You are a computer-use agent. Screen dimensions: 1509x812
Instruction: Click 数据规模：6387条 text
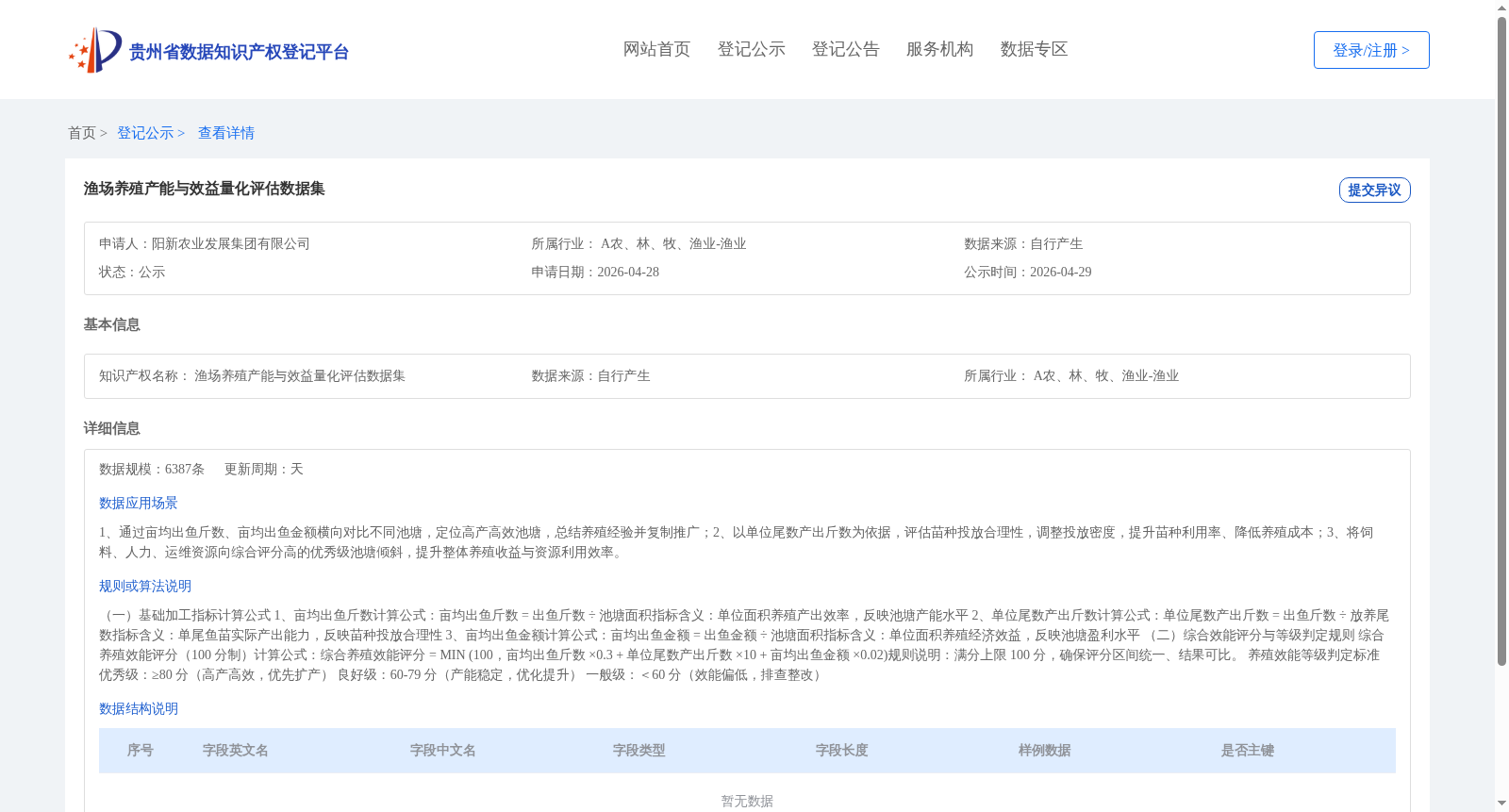152,469
